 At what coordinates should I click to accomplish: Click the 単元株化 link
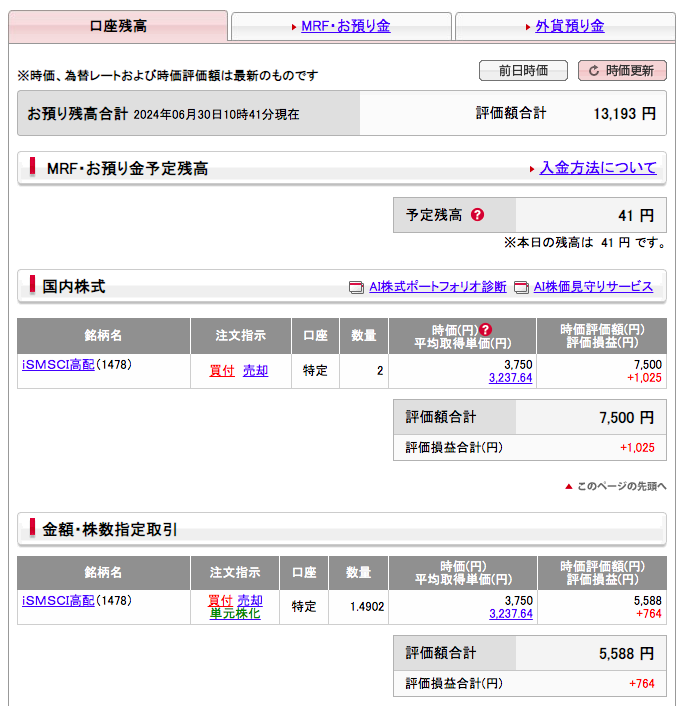pyautogui.click(x=235, y=613)
